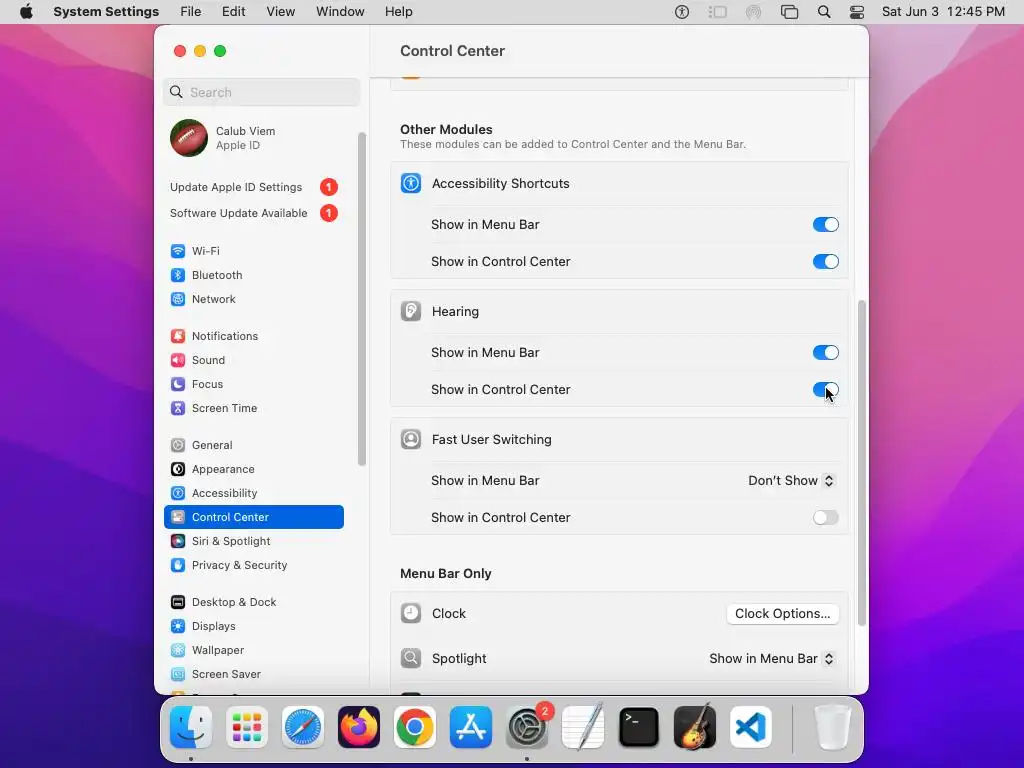Open Software Update Available notice
Image resolution: width=1024 pixels, height=768 pixels.
[253, 214]
